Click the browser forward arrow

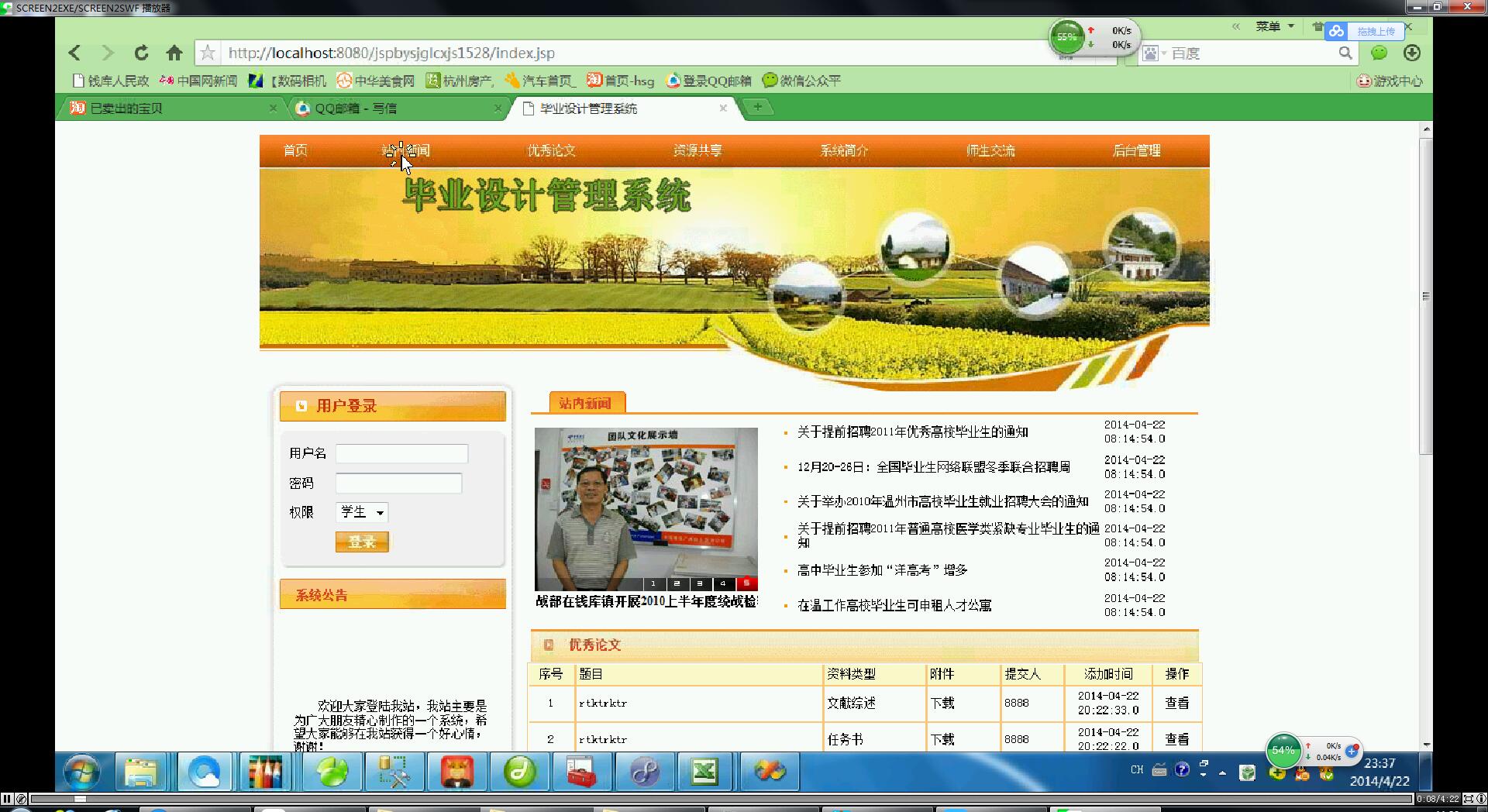click(108, 53)
